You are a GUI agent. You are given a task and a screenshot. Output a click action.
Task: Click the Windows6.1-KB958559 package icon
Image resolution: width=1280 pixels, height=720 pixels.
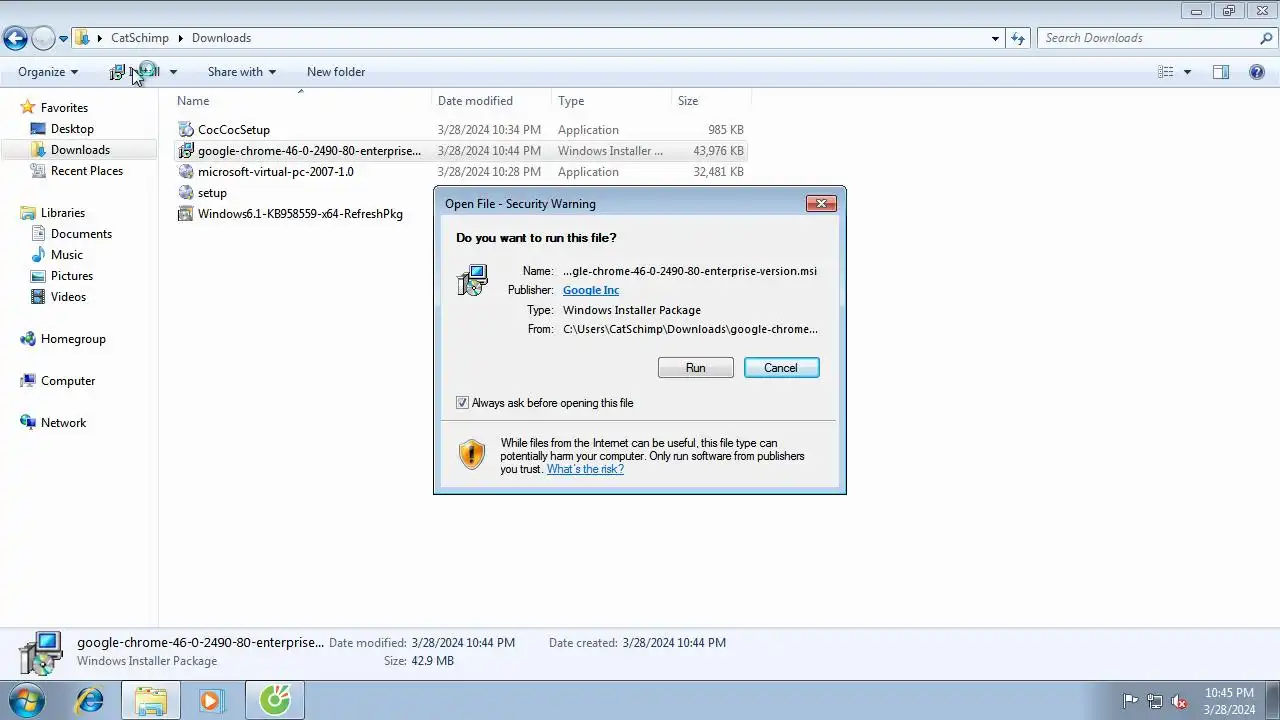click(185, 214)
